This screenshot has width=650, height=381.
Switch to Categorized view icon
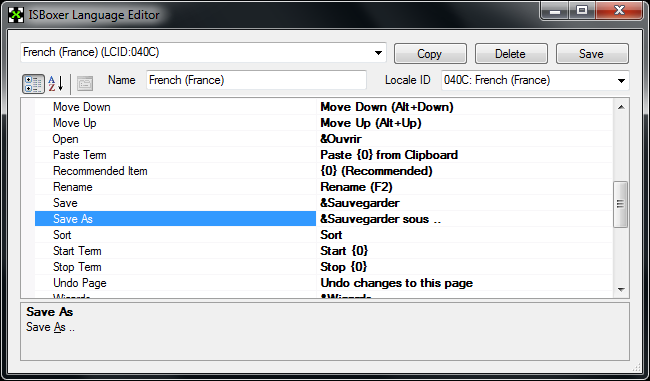[33, 83]
